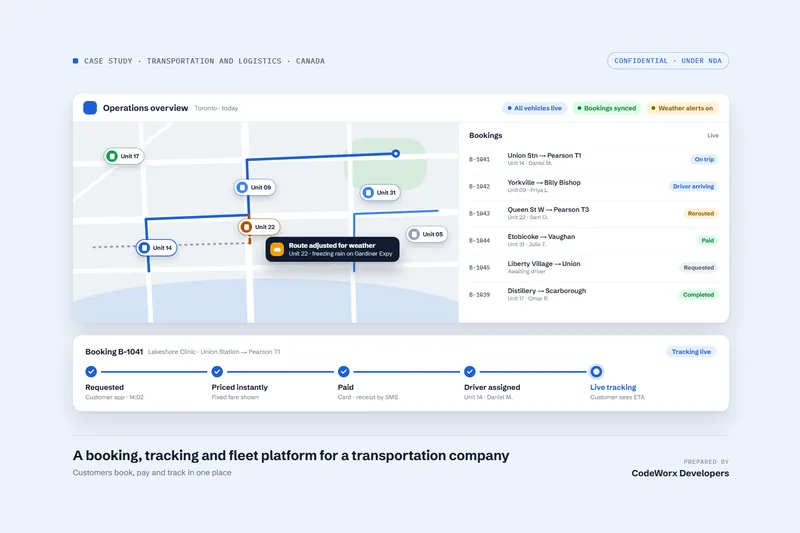Click booking ID B-1044
This screenshot has height=533, width=800.
pos(480,241)
